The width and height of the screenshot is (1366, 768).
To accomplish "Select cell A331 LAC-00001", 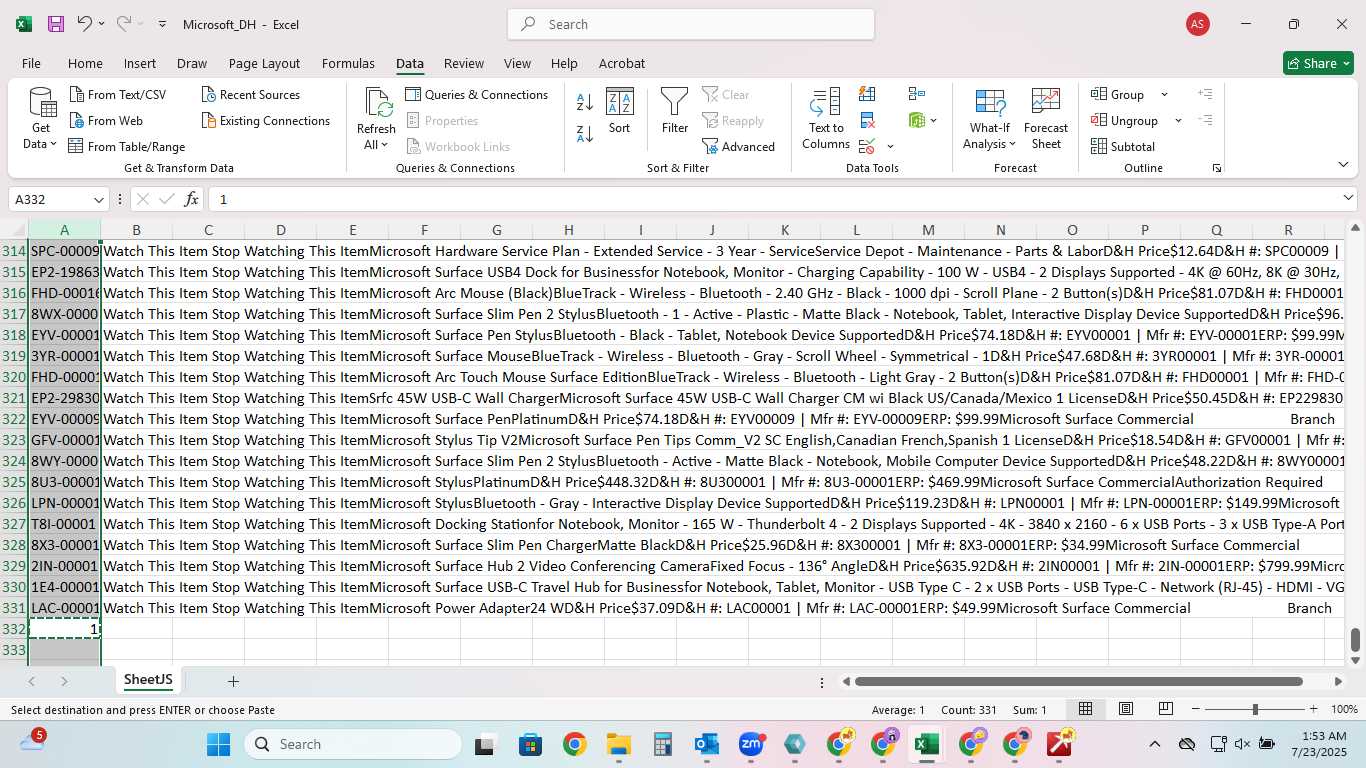I will 65,608.
